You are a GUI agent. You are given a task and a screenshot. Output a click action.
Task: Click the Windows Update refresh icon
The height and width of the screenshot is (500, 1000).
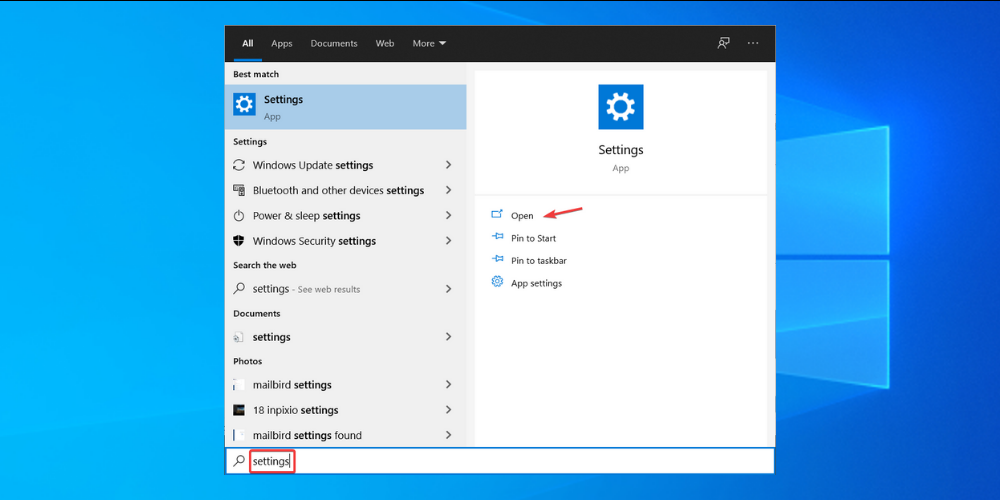tap(239, 165)
